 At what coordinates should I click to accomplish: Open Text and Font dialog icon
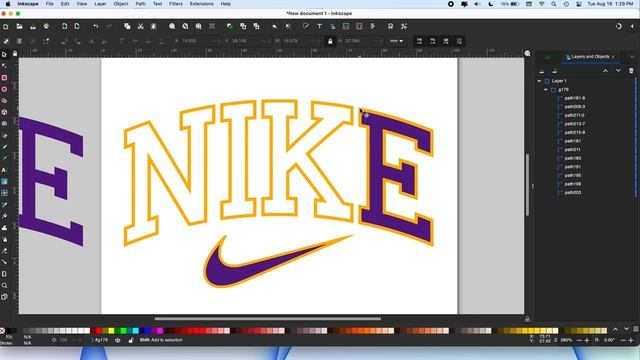point(319,27)
